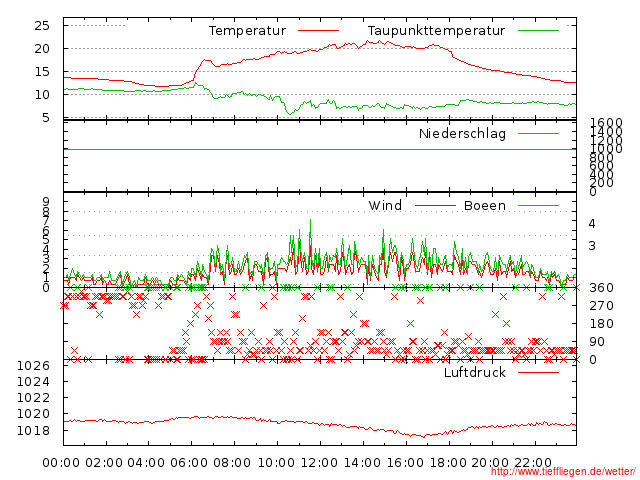Click the 1018 pressure axis value
This screenshot has width=640, height=480.
[x=33, y=430]
